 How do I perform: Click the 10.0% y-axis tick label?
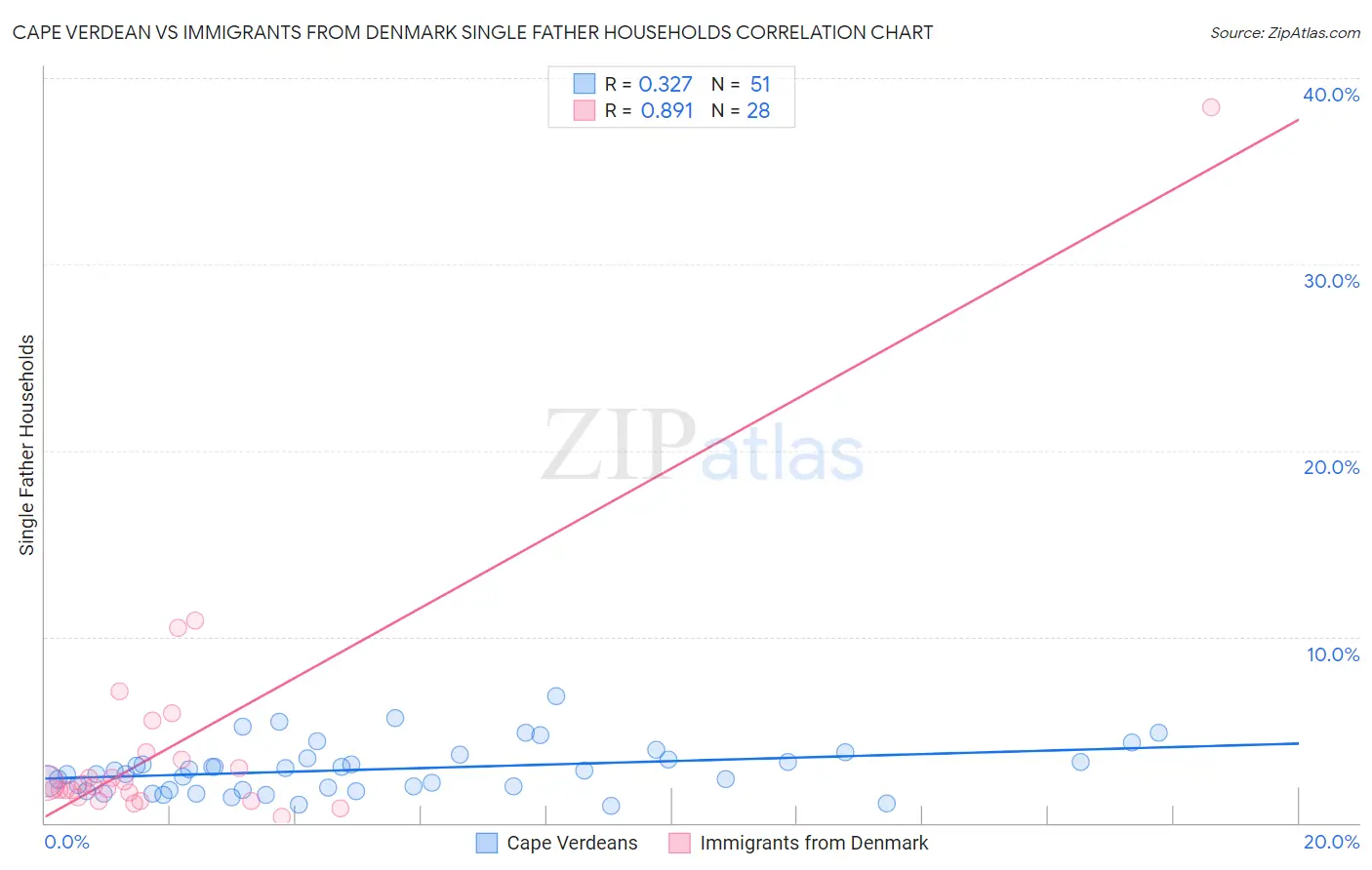pyautogui.click(x=1333, y=654)
